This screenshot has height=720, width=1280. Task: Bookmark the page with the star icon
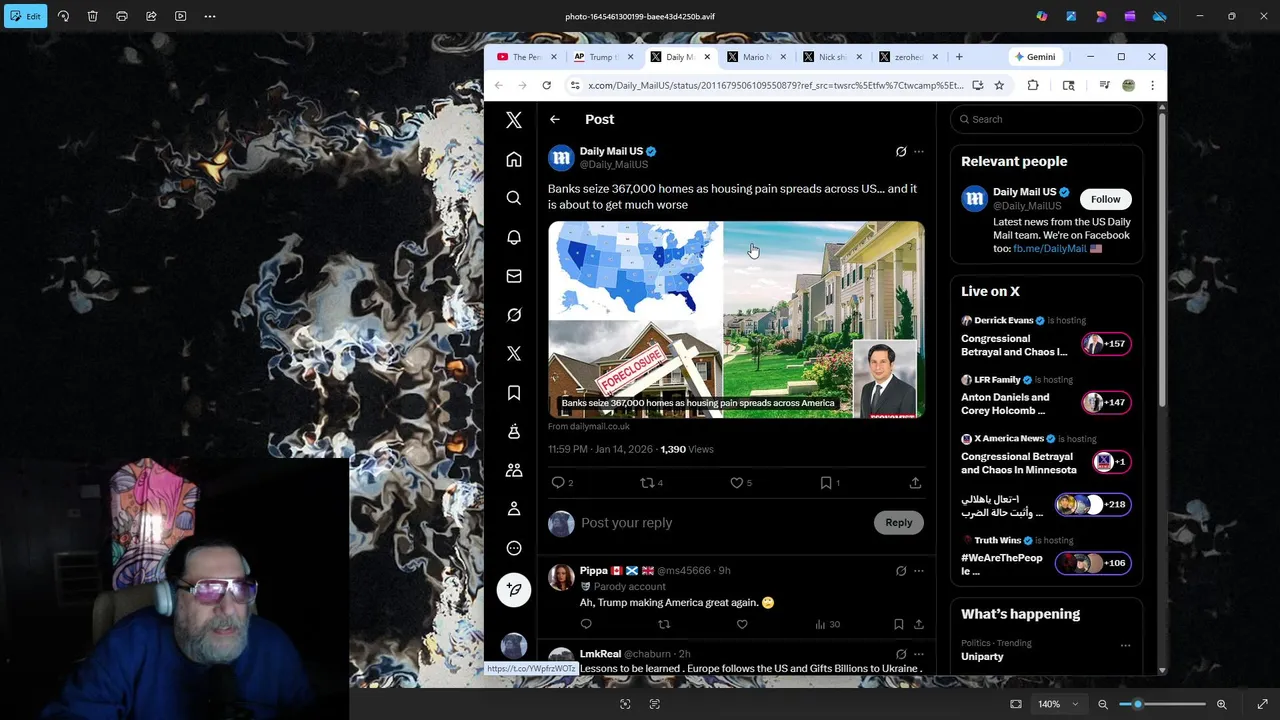pyautogui.click(x=998, y=85)
